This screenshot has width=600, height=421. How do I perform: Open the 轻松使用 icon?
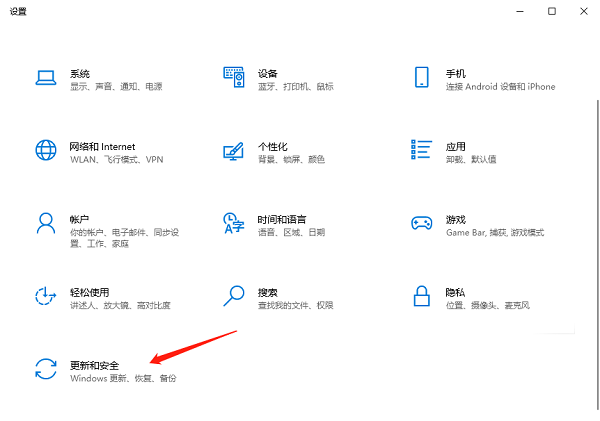point(46,296)
